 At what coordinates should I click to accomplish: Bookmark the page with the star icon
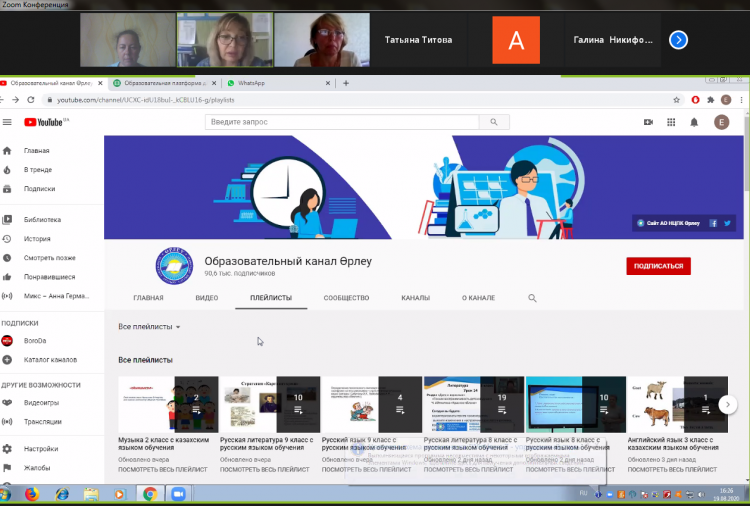[676, 100]
